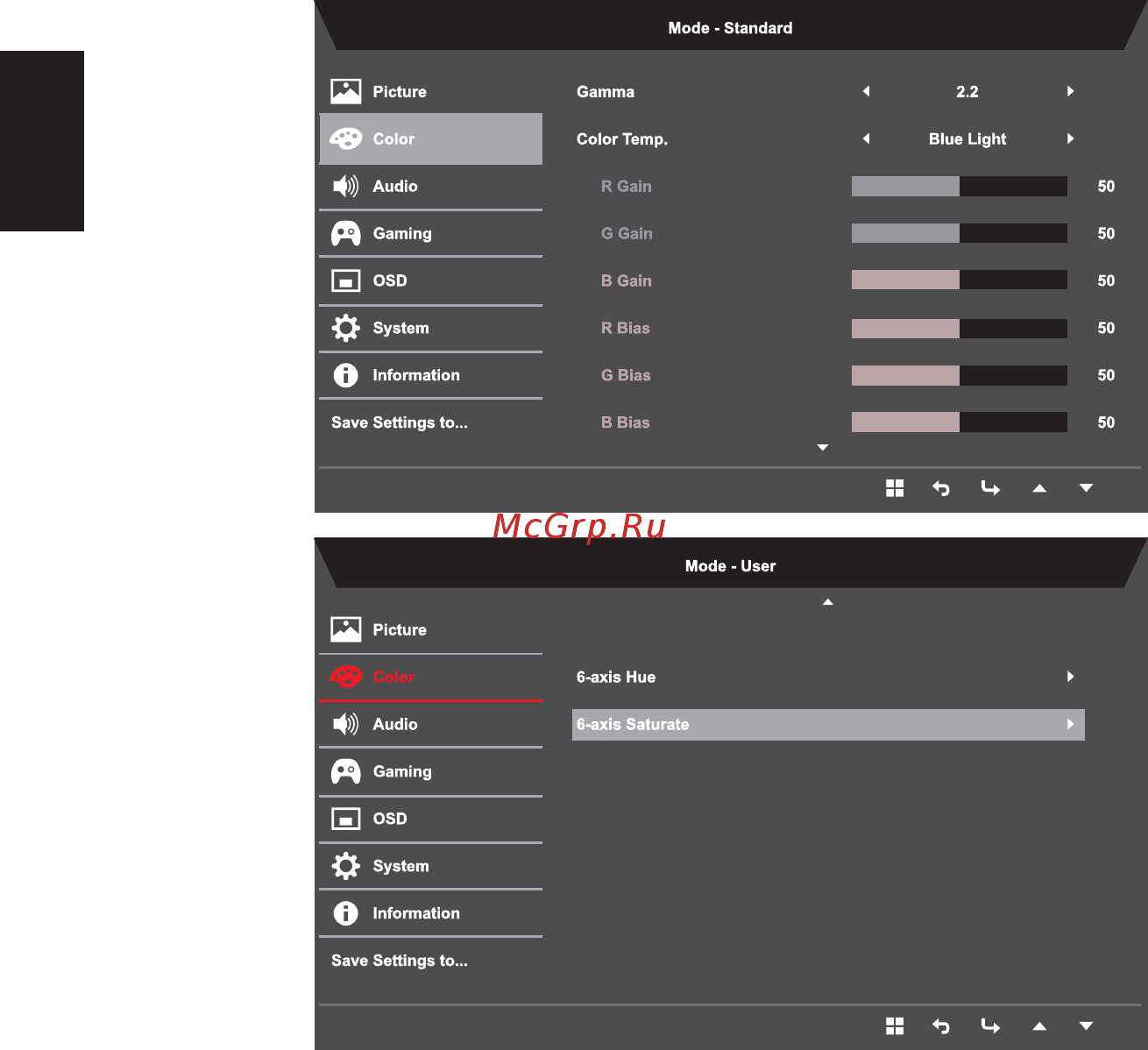Click System gear icon in Standard mode menu

click(345, 328)
